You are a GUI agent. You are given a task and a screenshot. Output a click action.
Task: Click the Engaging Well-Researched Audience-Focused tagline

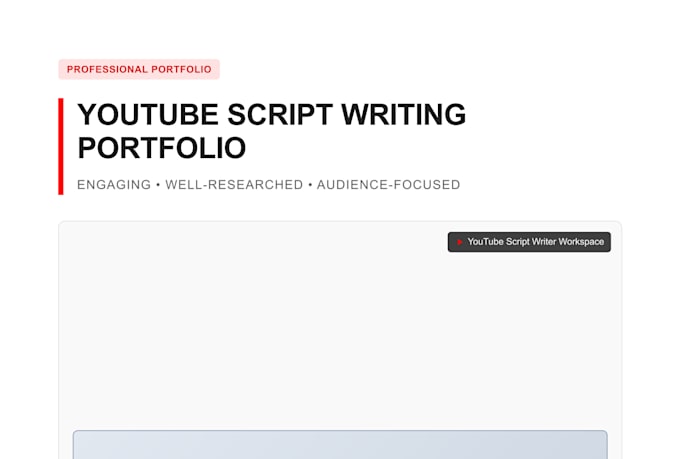coord(268,185)
